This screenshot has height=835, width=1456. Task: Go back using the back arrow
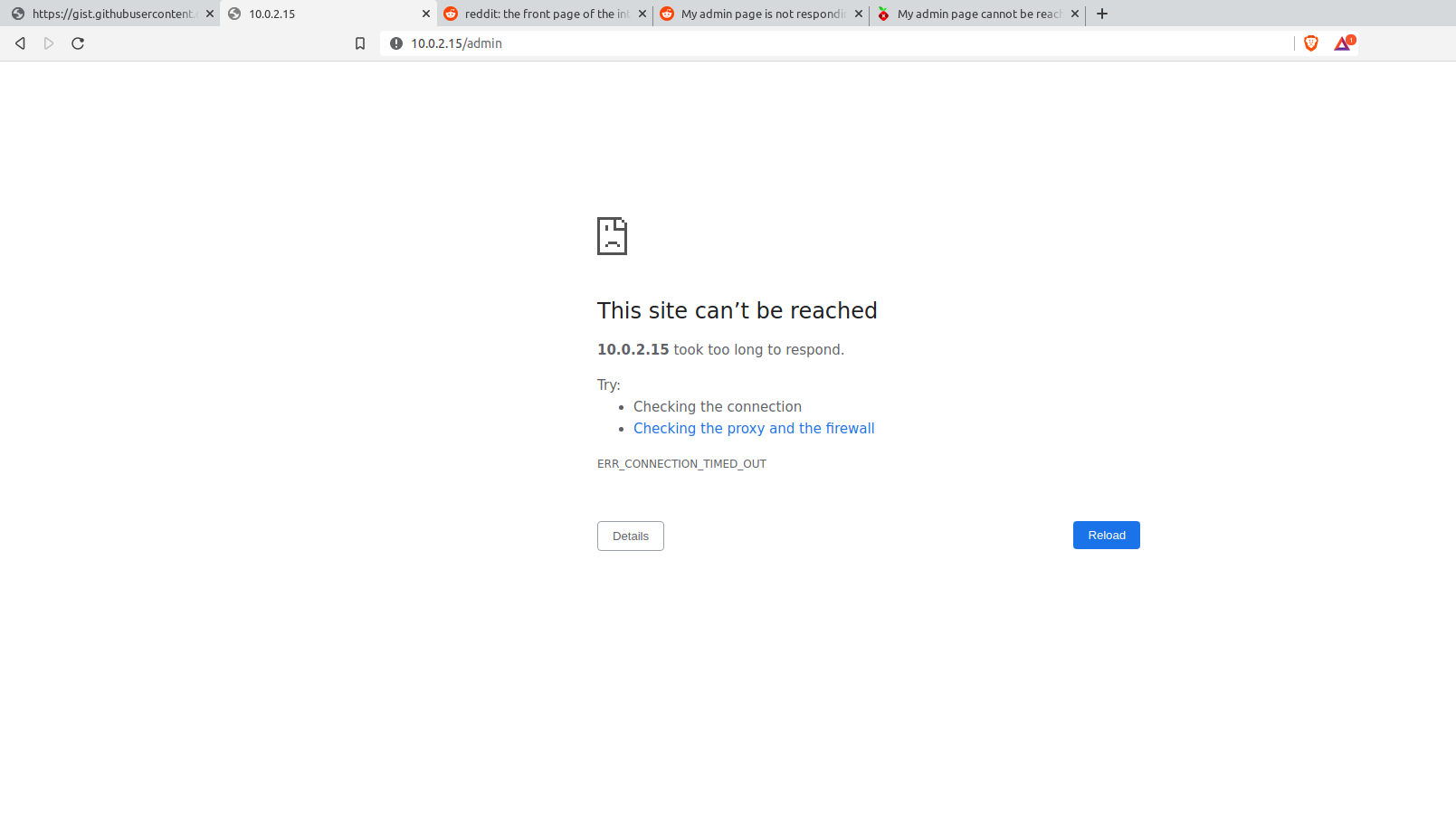point(20,43)
